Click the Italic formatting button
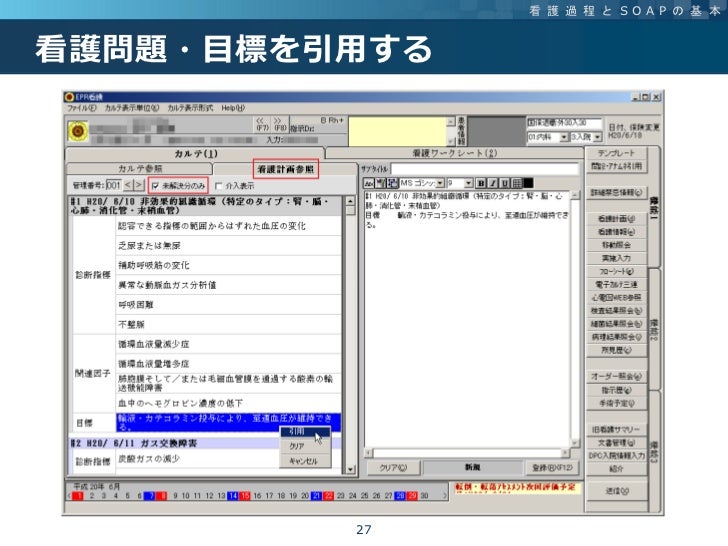Screen dimensions: 728x546 (x=493, y=183)
